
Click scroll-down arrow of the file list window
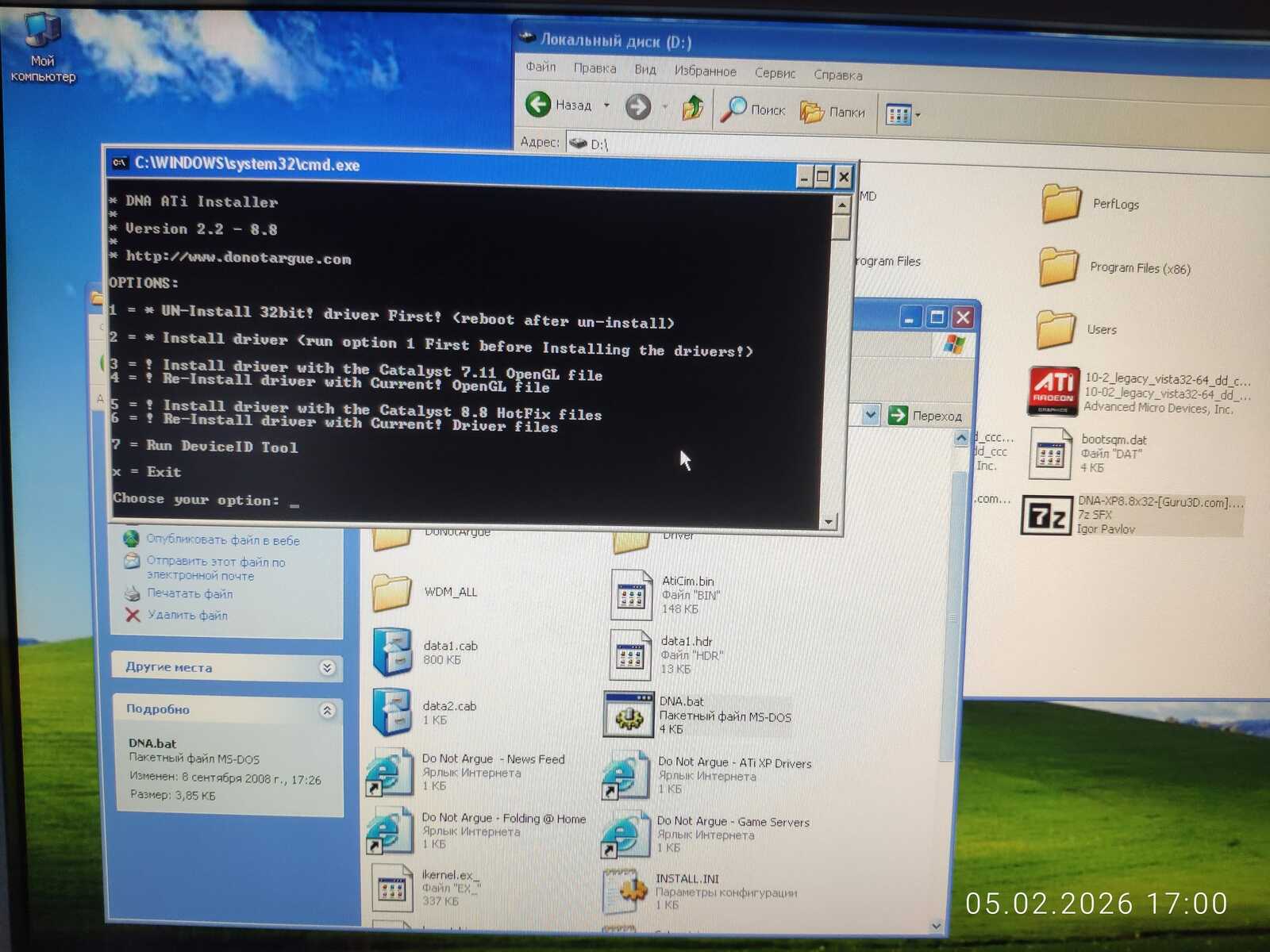[x=937, y=926]
